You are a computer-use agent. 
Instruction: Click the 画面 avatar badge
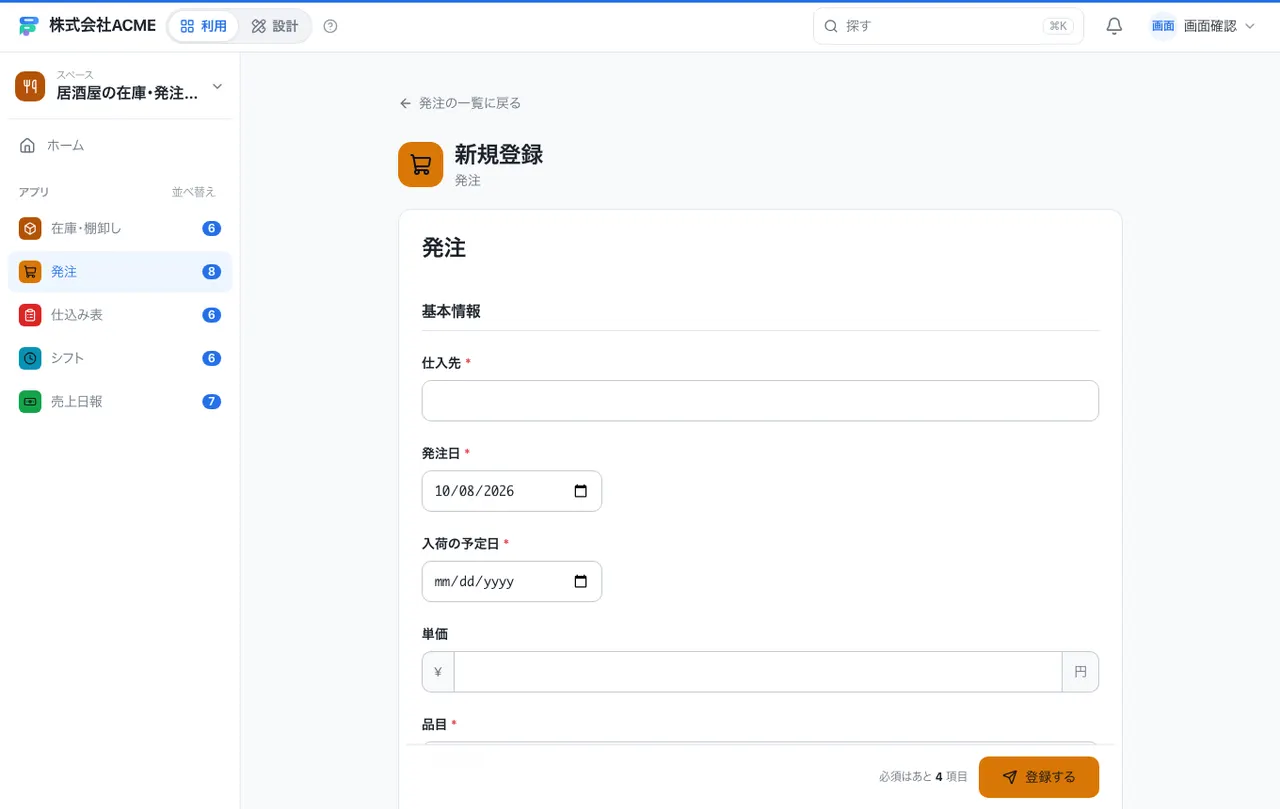tap(1163, 26)
